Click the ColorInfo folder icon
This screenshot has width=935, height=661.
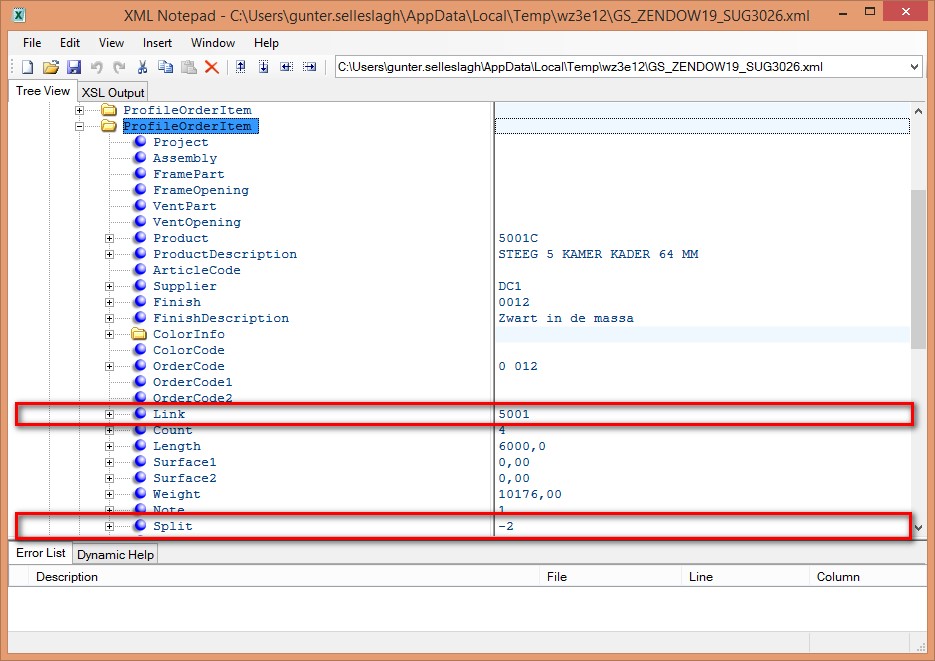139,334
